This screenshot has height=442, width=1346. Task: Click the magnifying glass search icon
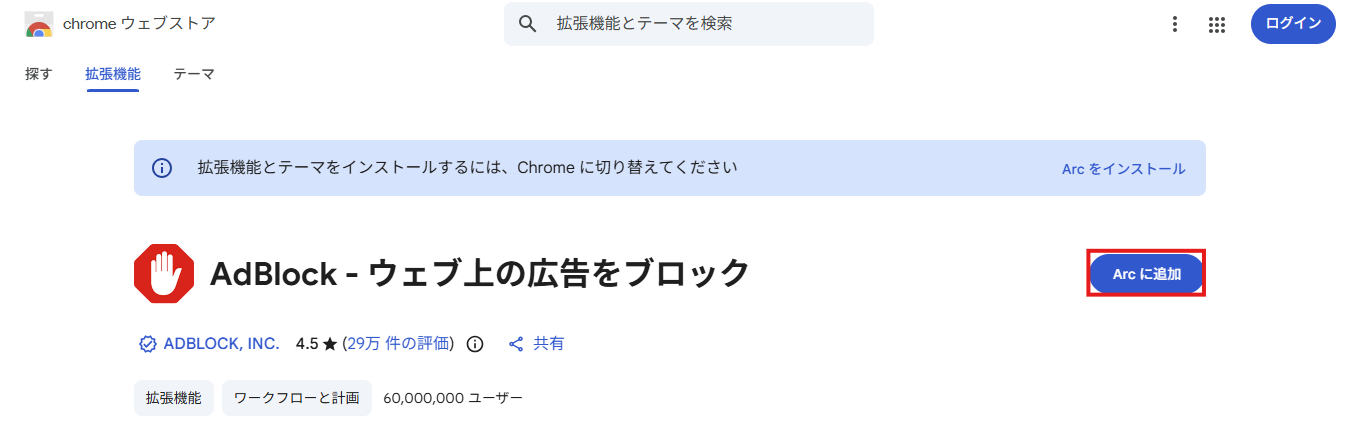(528, 24)
